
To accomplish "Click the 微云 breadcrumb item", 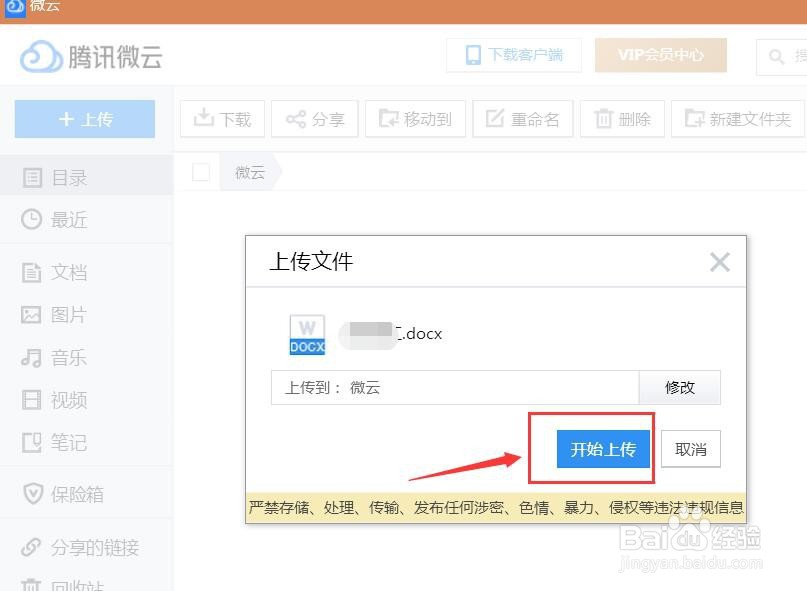I will pyautogui.click(x=250, y=172).
